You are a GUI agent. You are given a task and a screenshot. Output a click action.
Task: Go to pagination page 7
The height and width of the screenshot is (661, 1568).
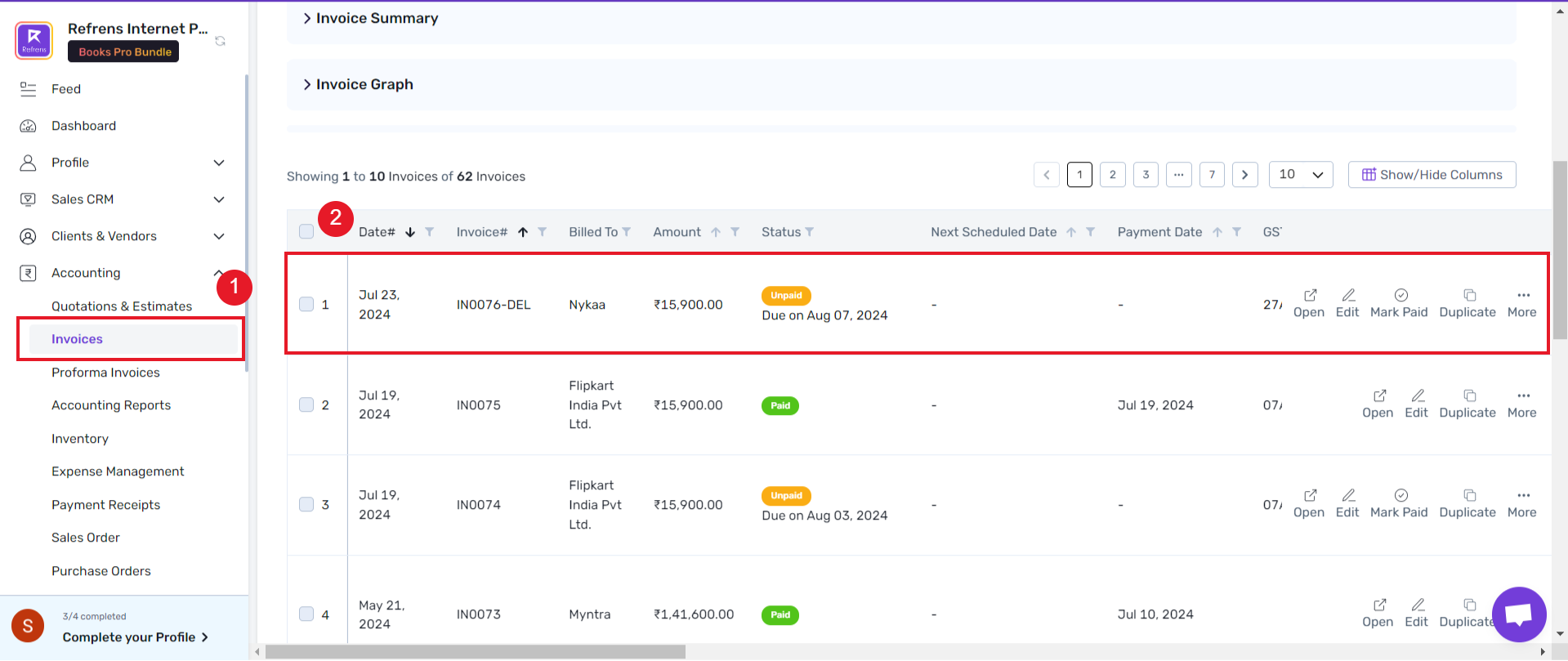[1212, 174]
